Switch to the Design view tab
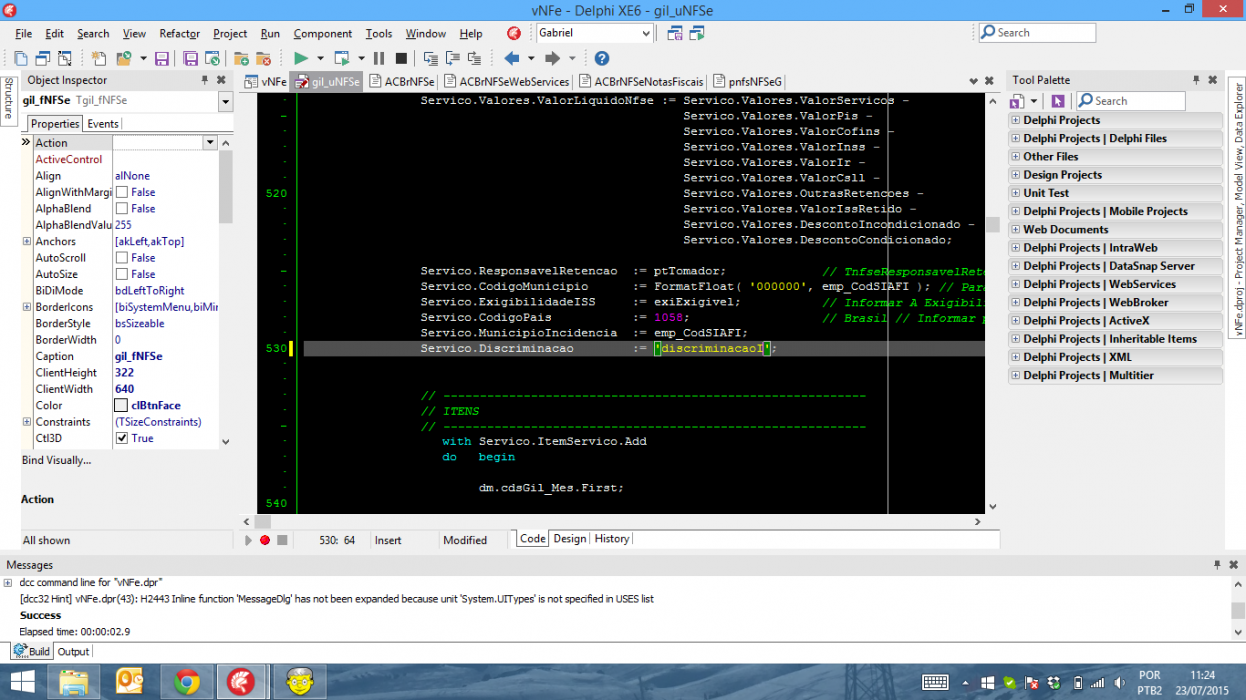The width and height of the screenshot is (1246, 700). coord(570,539)
